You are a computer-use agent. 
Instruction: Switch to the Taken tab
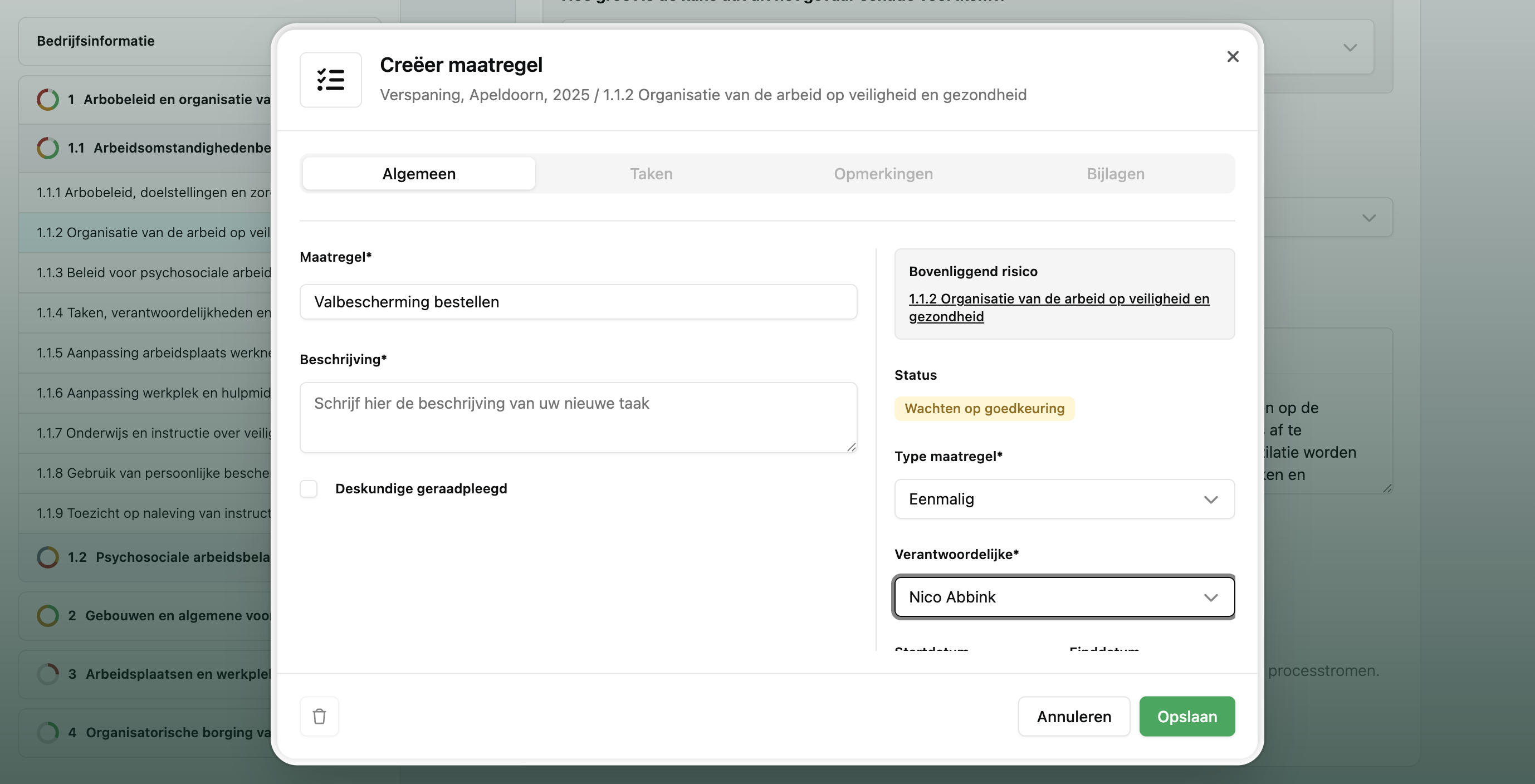coord(651,174)
